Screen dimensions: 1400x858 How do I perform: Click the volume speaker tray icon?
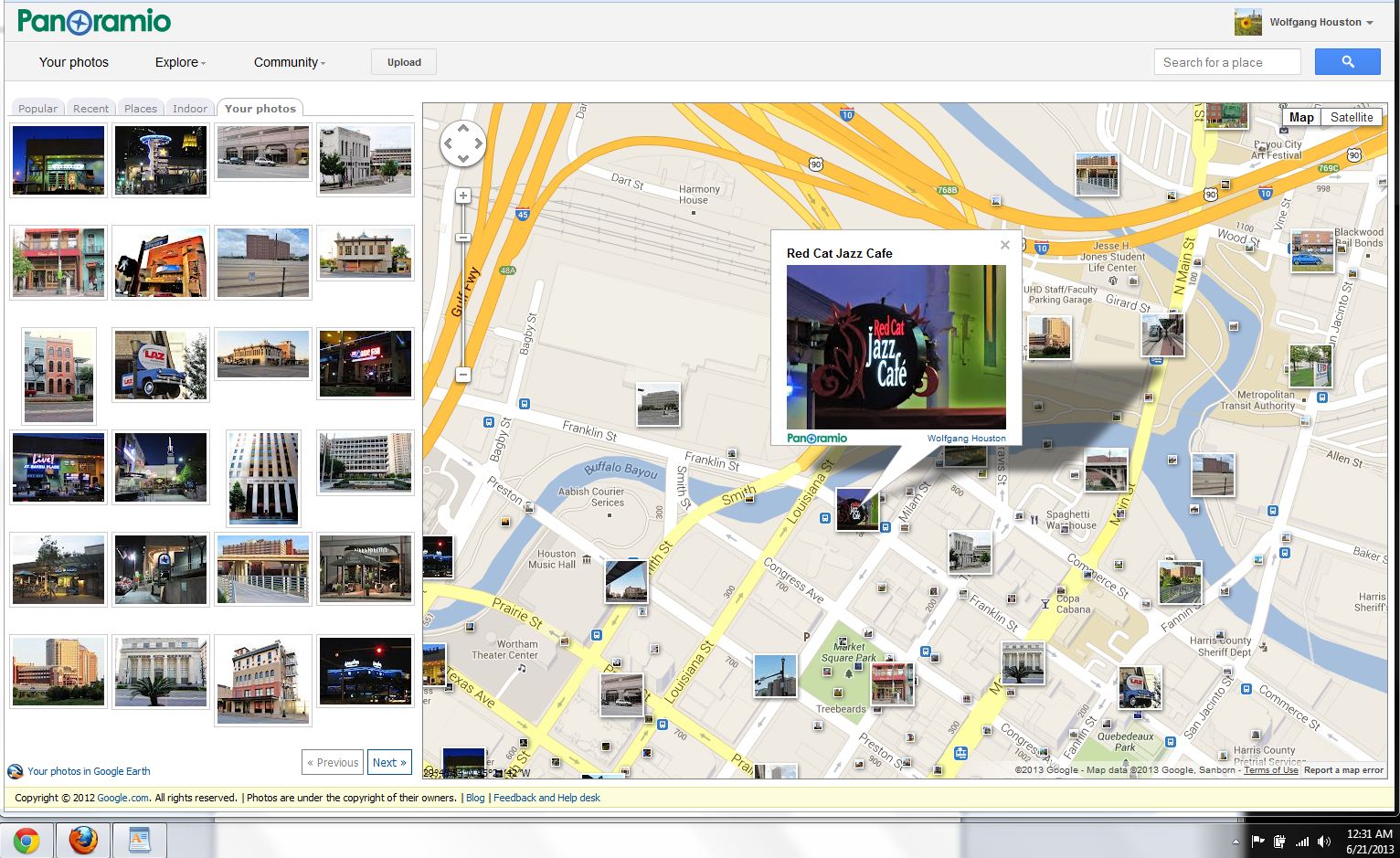1324,842
